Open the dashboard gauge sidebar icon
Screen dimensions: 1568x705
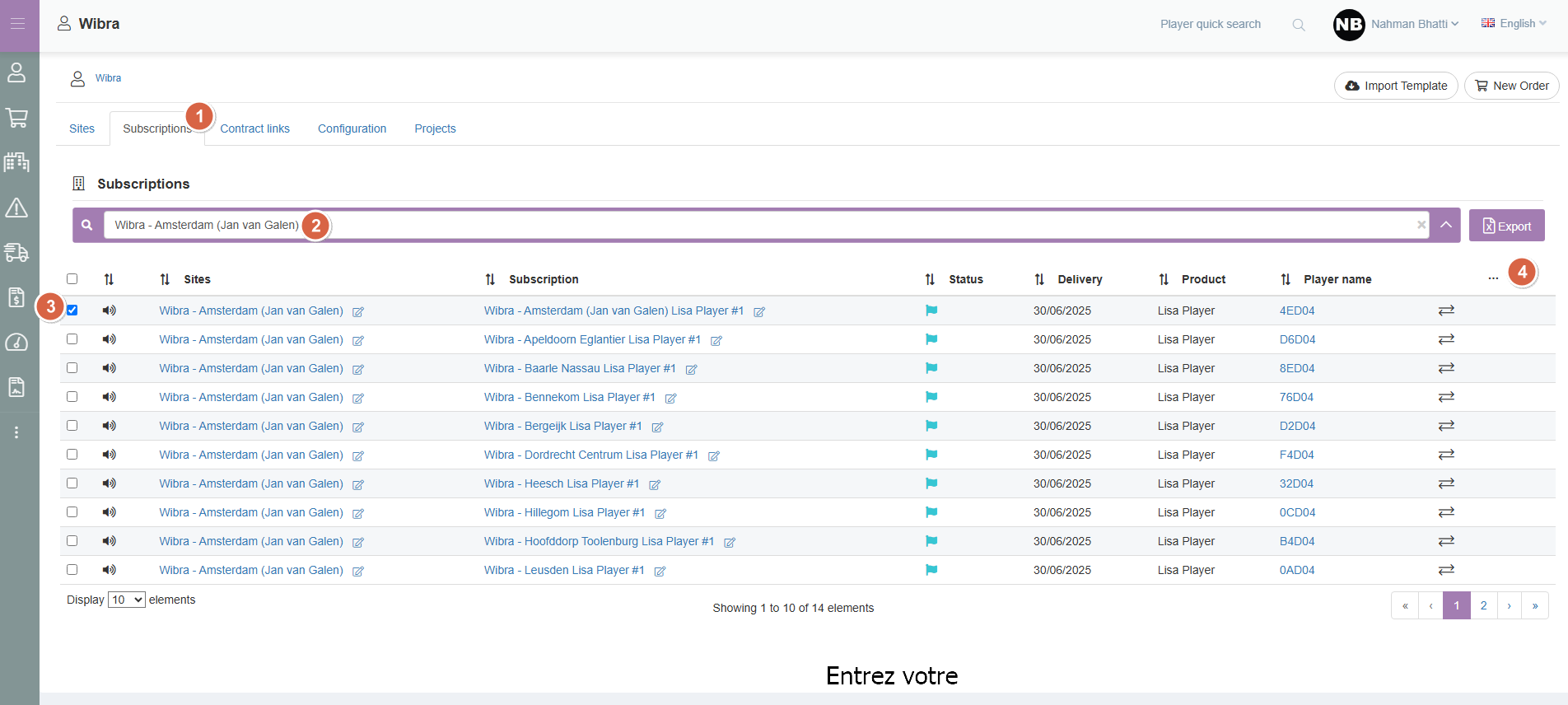coord(16,342)
